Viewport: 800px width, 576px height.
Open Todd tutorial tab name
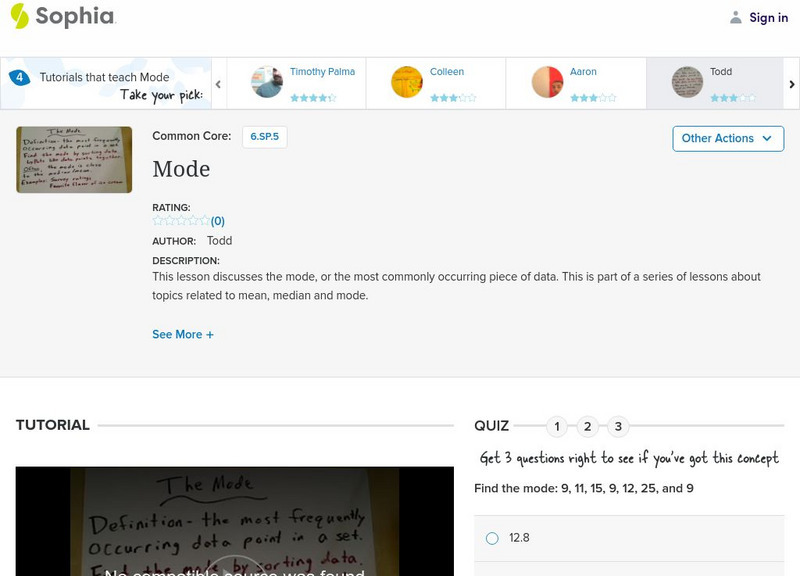click(x=720, y=72)
